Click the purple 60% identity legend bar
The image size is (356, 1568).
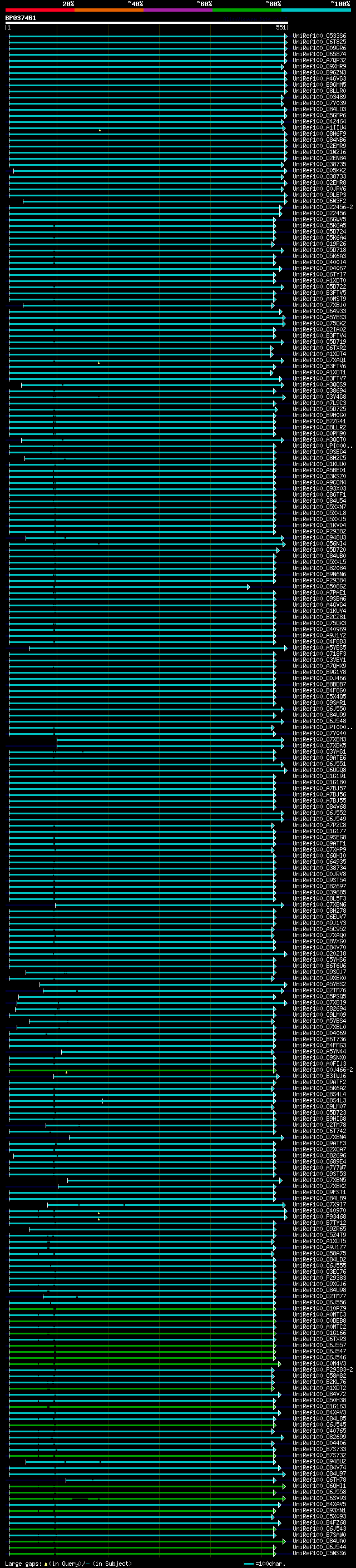(x=179, y=10)
